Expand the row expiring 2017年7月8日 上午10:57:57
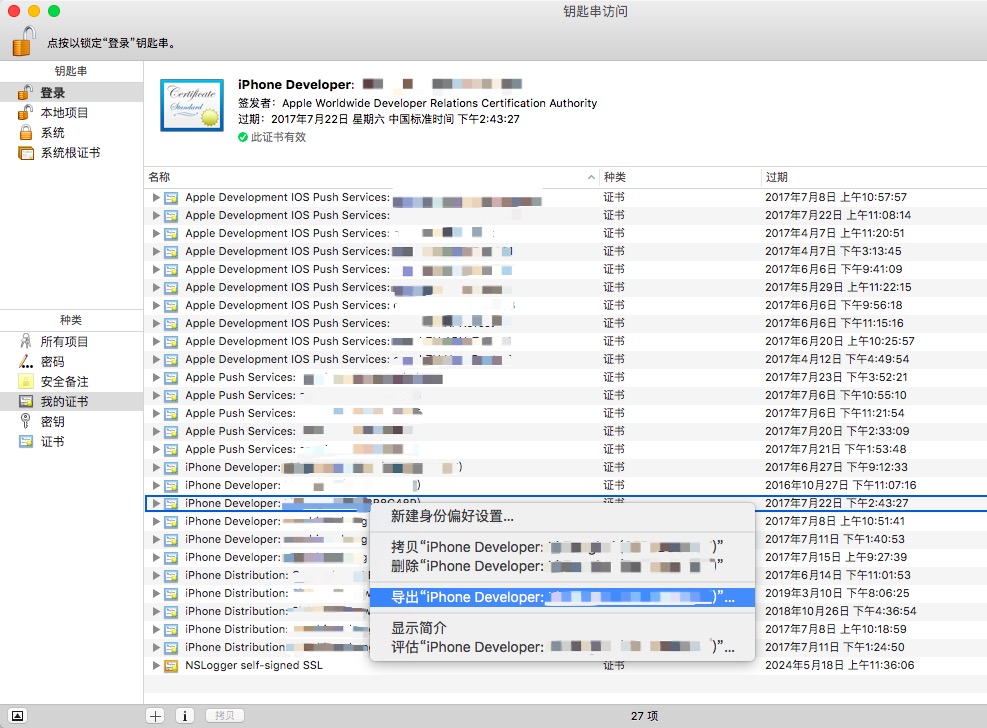This screenshot has height=728, width=987. coord(155,198)
